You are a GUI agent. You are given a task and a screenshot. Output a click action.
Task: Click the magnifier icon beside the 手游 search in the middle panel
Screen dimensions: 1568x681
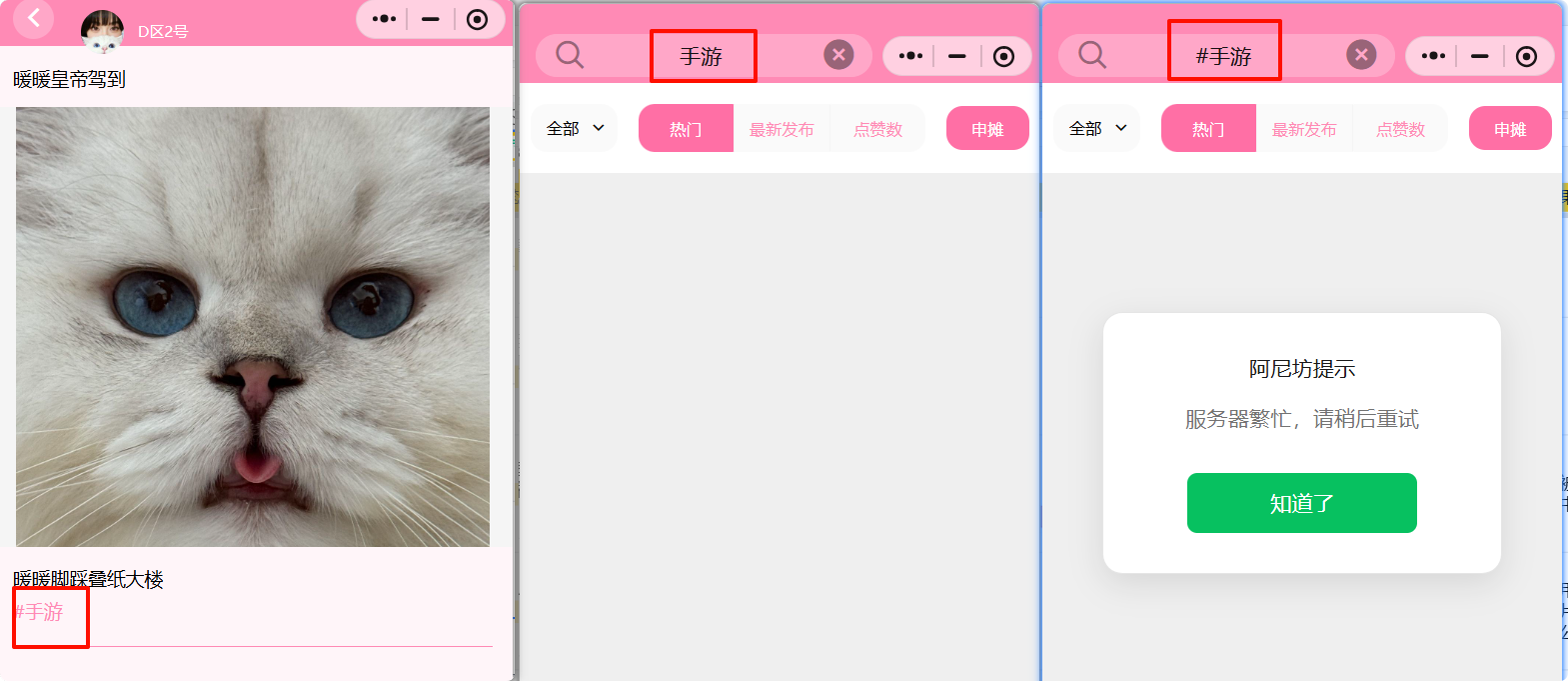(570, 55)
